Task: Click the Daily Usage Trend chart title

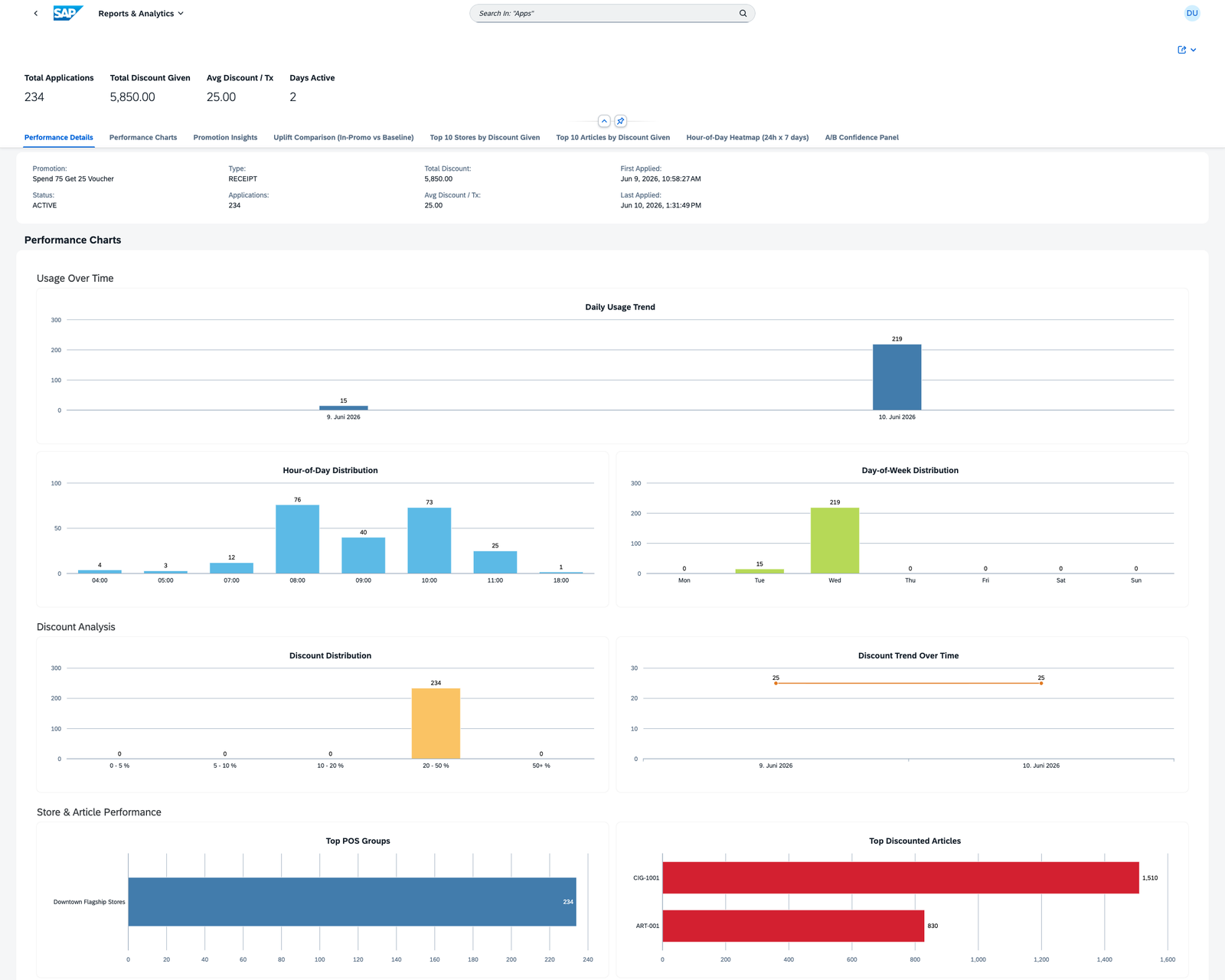Action: pos(620,307)
